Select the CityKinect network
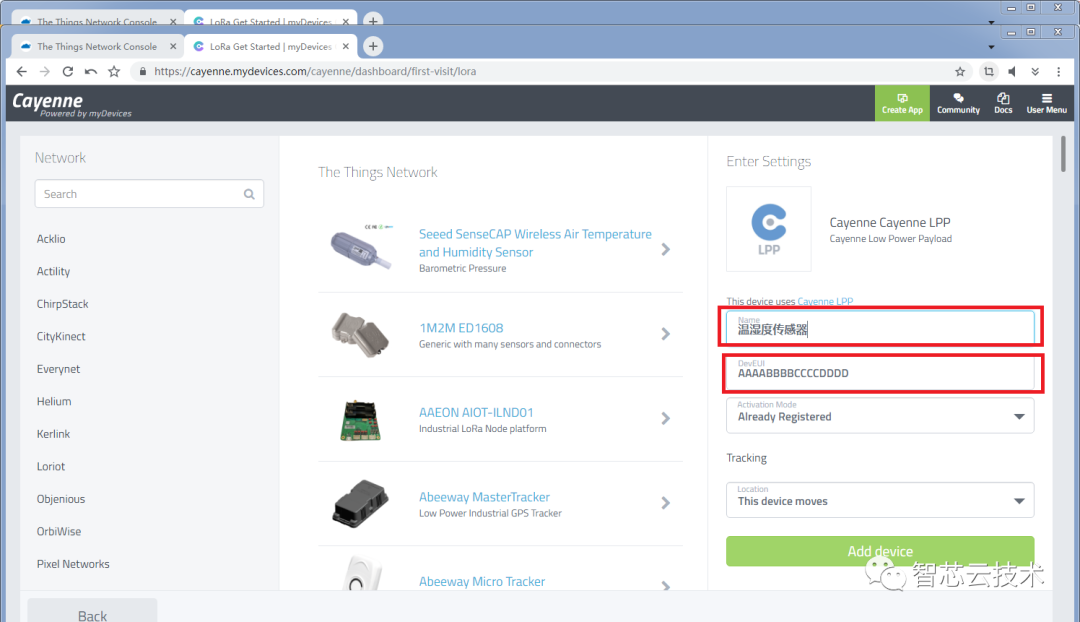 (x=61, y=336)
